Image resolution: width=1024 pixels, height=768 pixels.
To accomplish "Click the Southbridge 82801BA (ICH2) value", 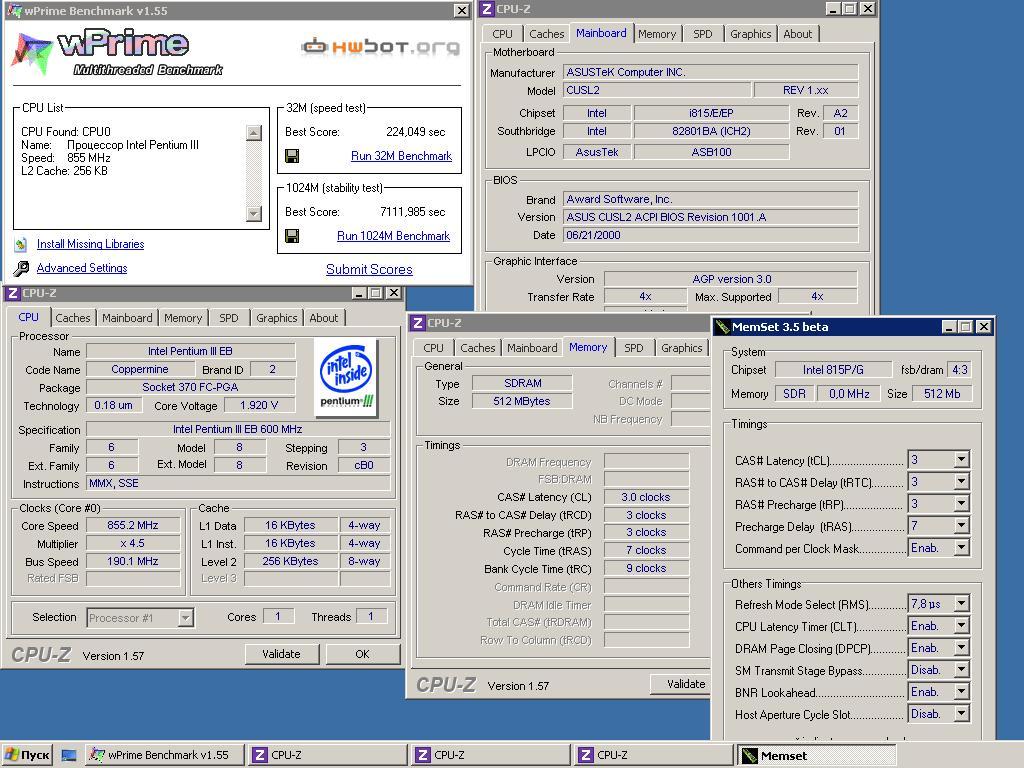I will (711, 131).
